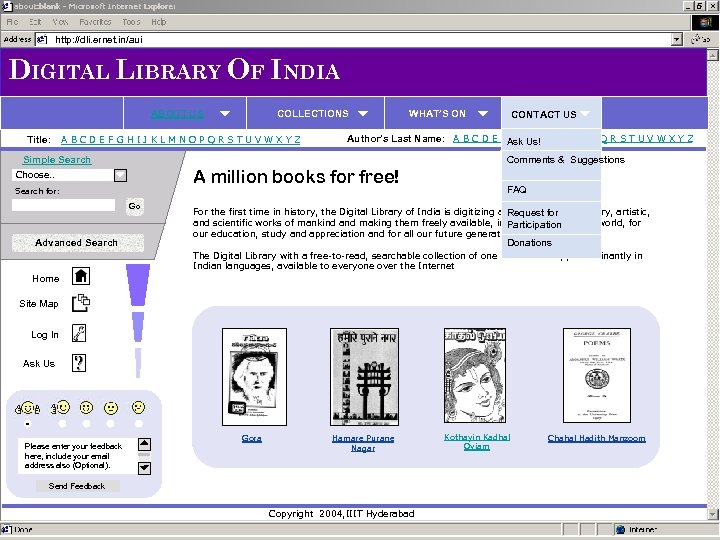
Task: Open the Tools menu in menu bar
Action: pyautogui.click(x=131, y=22)
